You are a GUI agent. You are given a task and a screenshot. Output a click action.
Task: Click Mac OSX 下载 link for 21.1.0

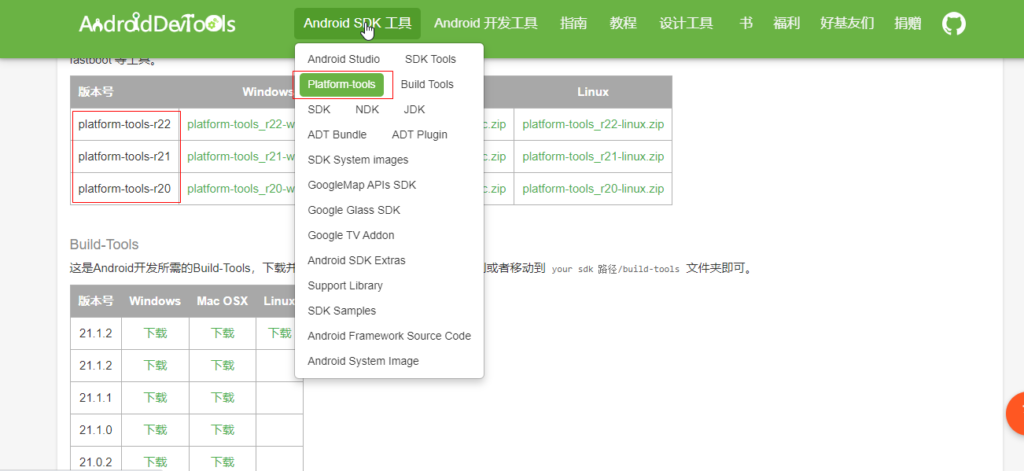tap(222, 430)
